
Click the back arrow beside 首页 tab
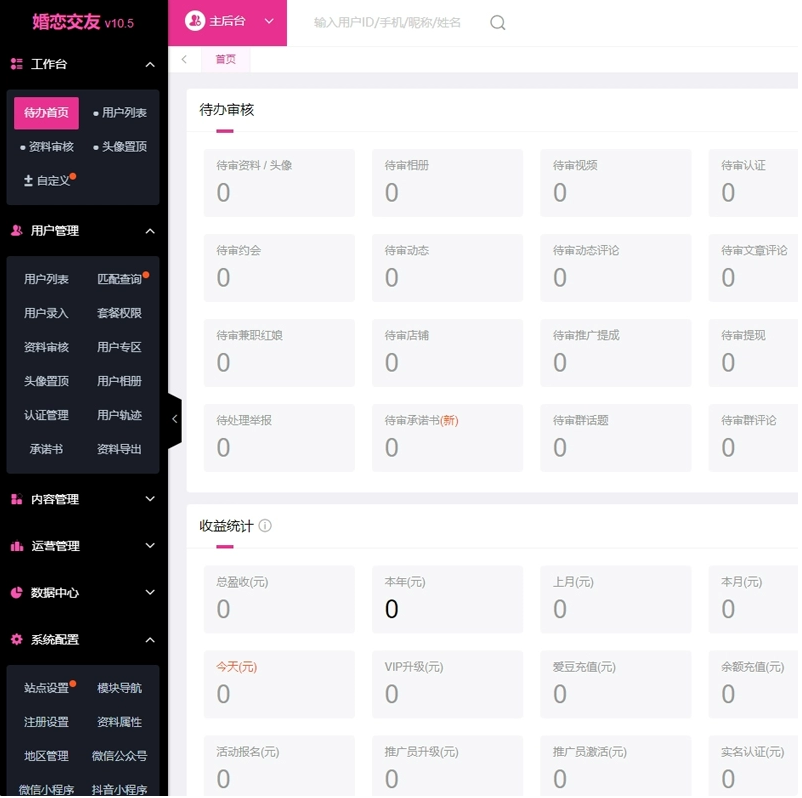click(x=184, y=59)
